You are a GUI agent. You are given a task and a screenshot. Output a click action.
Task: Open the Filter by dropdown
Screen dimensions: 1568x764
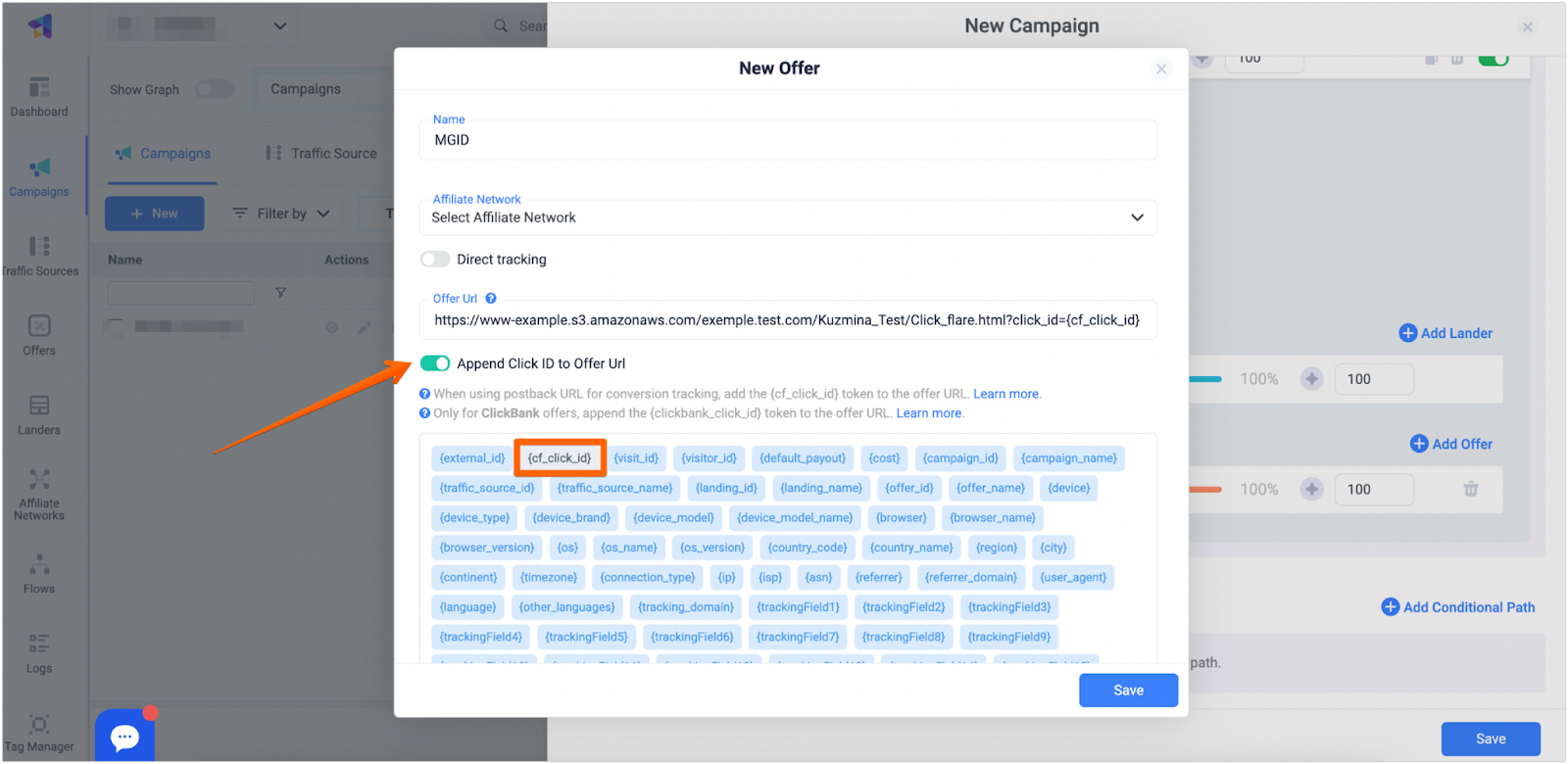click(x=281, y=214)
